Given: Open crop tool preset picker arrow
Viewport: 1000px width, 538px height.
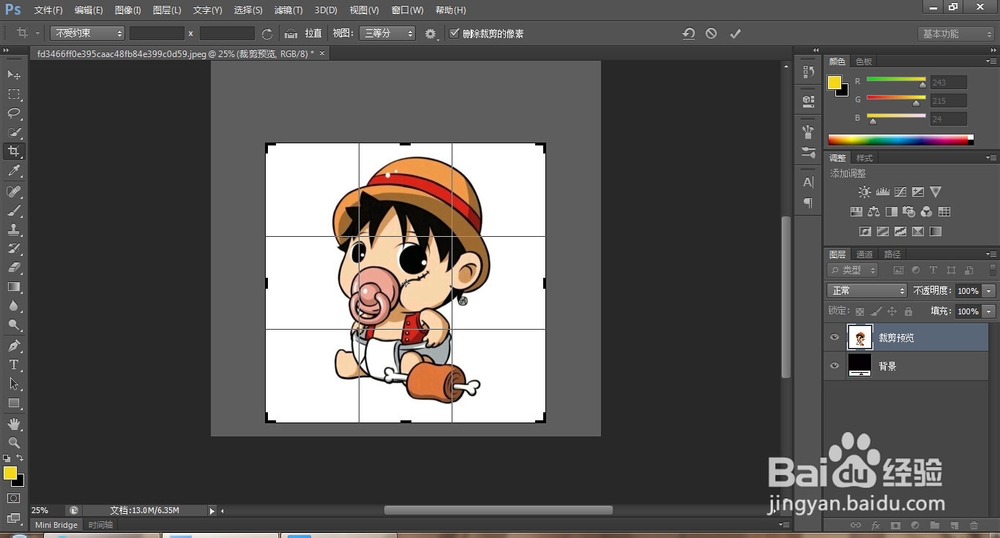Looking at the screenshot, I should pos(38,33).
